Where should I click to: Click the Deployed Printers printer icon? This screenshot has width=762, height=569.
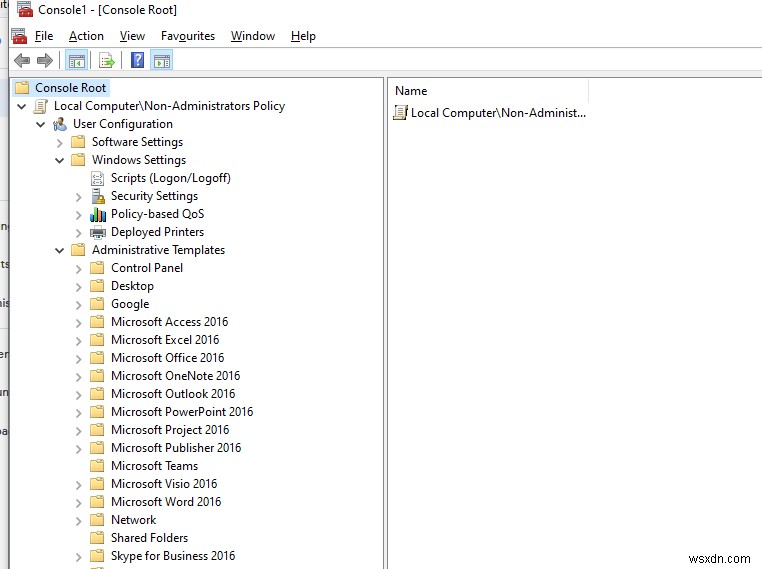coord(98,232)
